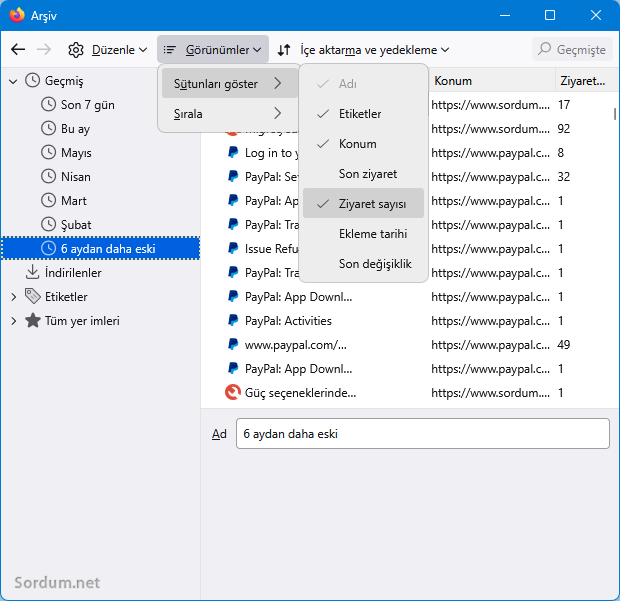The width and height of the screenshot is (620, 601).
Task: Click the Şubat clock icon
Action: (48, 224)
